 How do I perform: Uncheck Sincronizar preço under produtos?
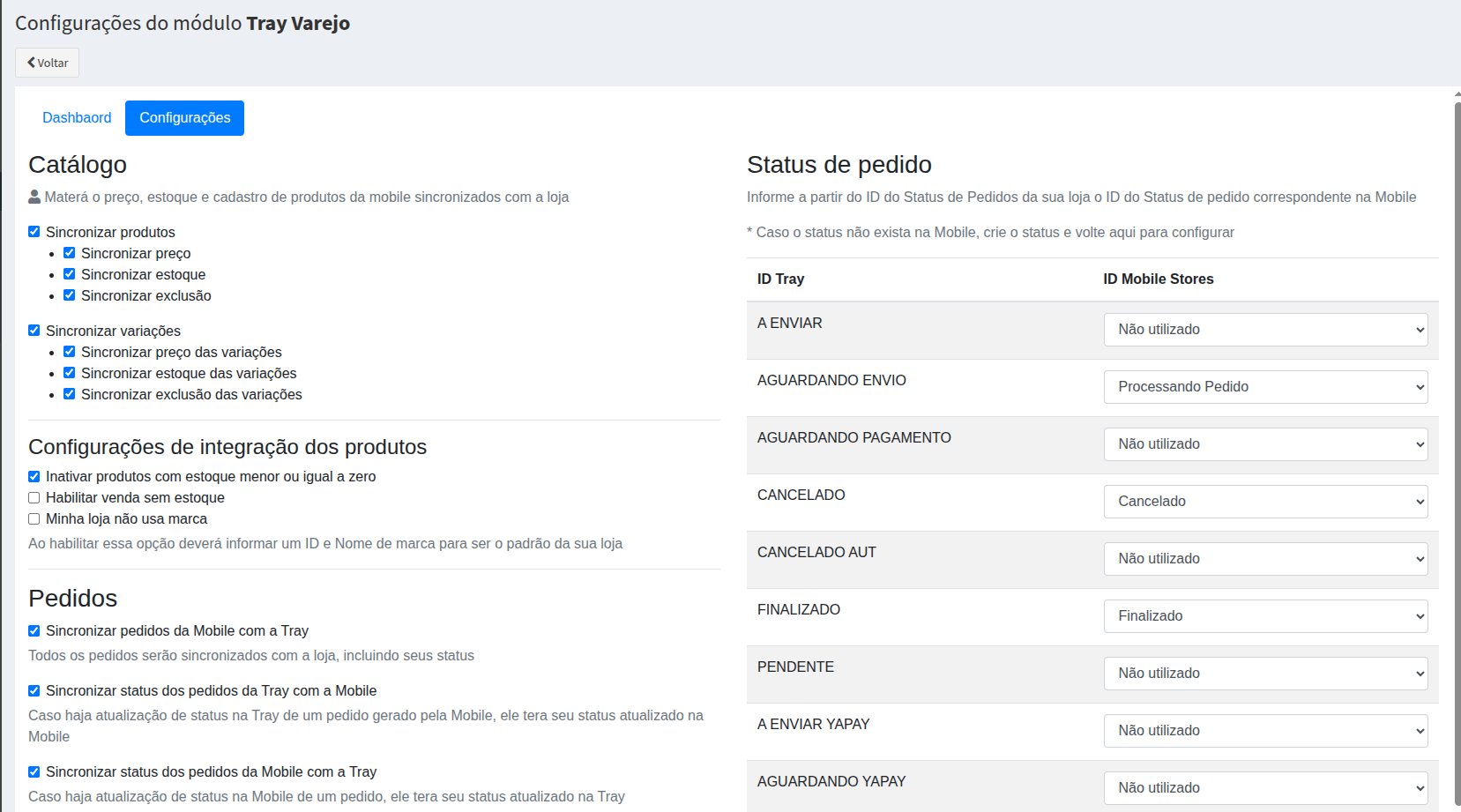click(70, 253)
